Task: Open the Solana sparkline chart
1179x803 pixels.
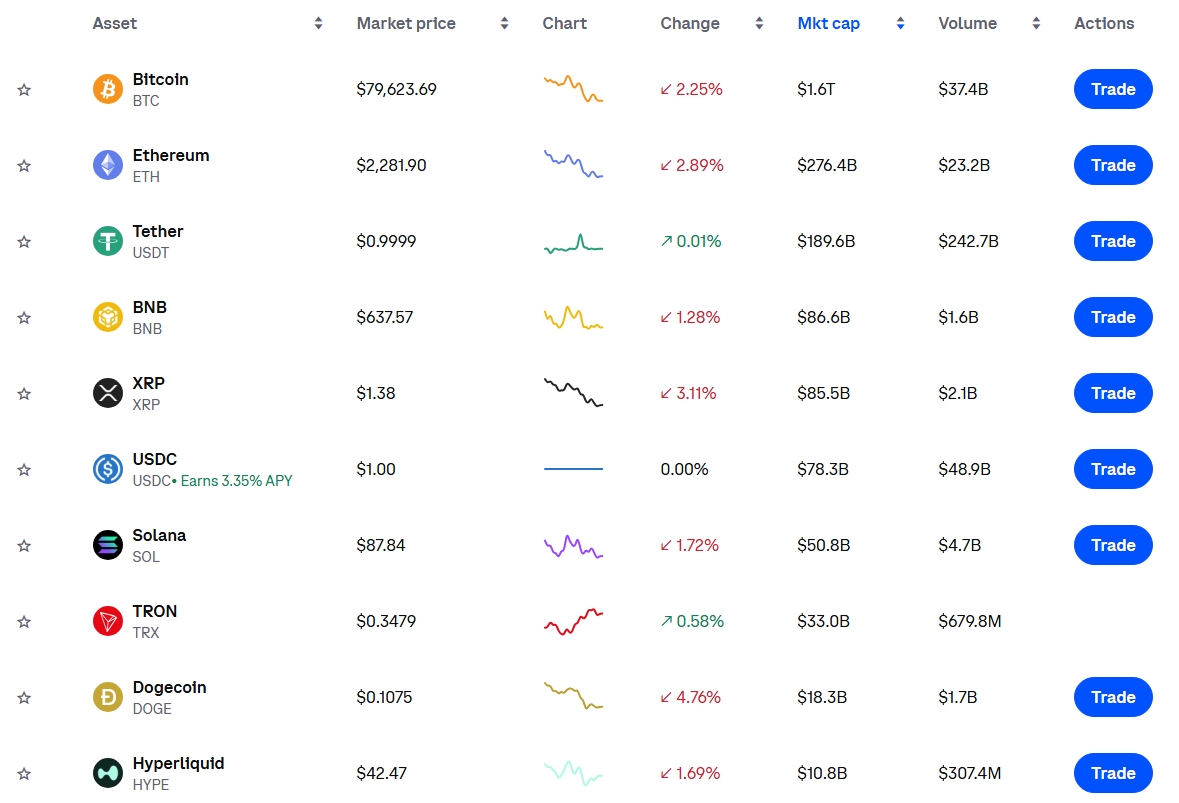Action: [573, 546]
